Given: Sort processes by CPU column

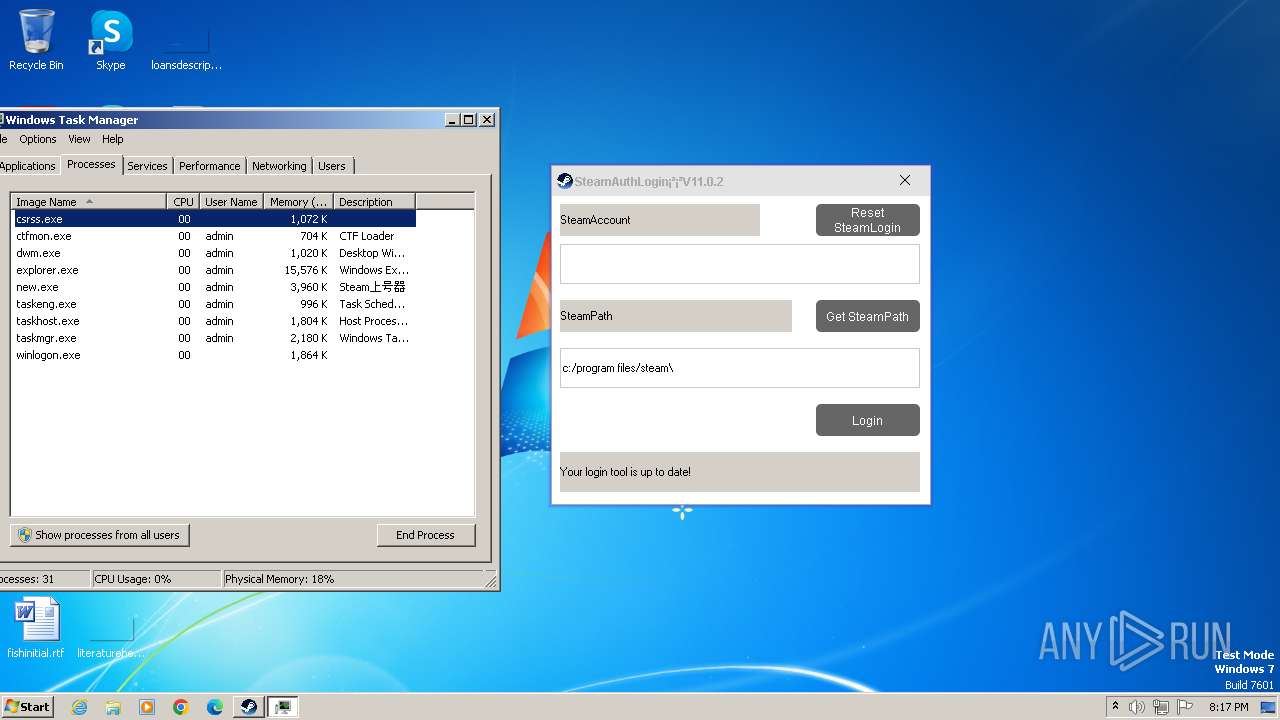Looking at the screenshot, I should click(x=183, y=201).
